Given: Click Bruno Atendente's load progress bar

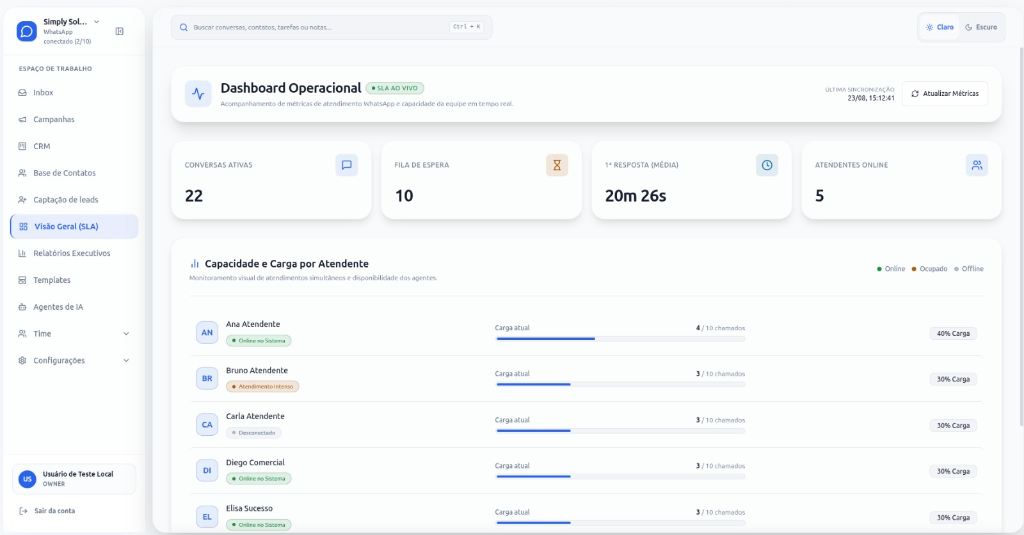Looking at the screenshot, I should [620, 384].
